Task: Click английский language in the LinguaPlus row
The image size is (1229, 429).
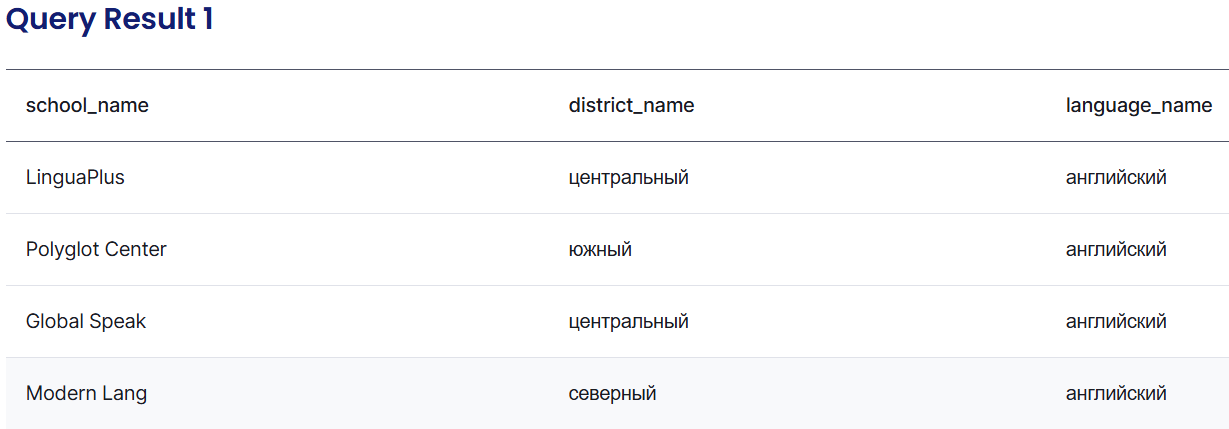Action: click(x=1116, y=178)
